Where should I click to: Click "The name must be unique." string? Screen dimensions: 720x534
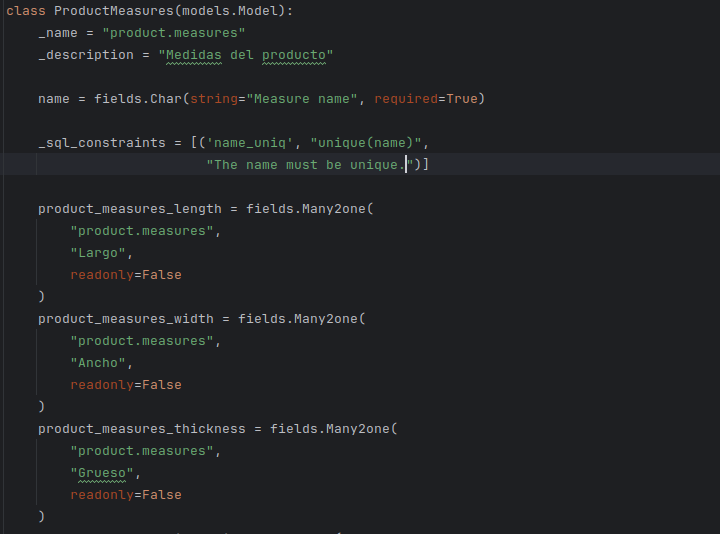tap(313, 165)
